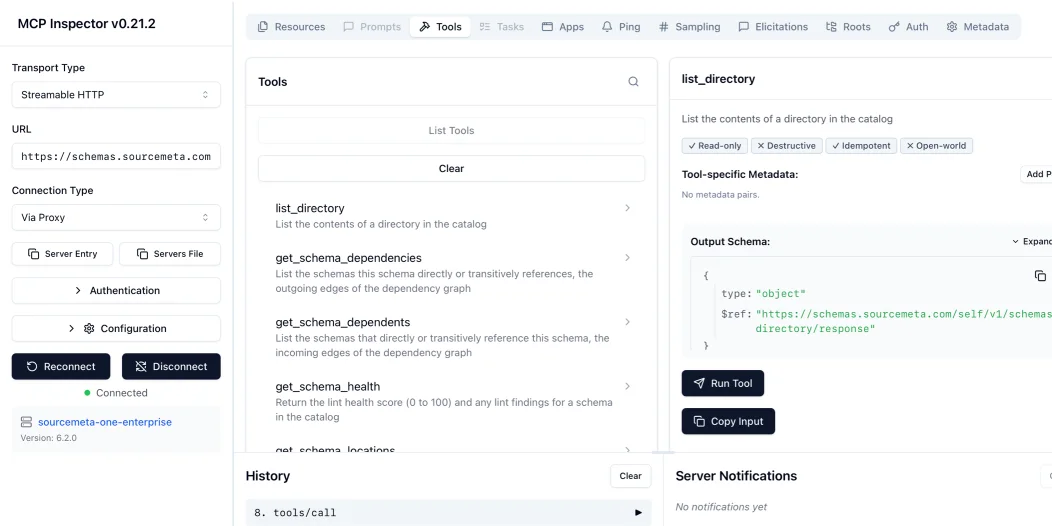Screen dimensions: 1052x526
Task: Click chevron next to get_schema_dependents
Action: 627,322
